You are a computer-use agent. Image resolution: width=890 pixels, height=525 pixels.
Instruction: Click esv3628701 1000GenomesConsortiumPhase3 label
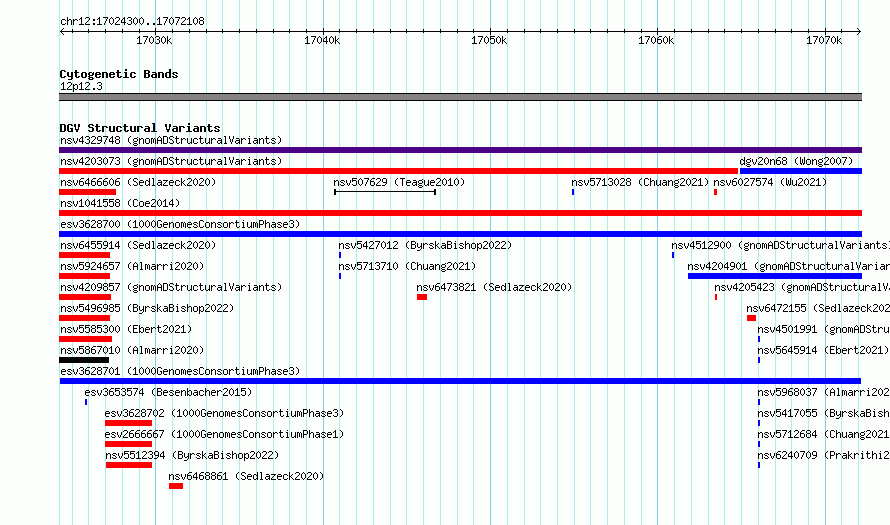180,371
